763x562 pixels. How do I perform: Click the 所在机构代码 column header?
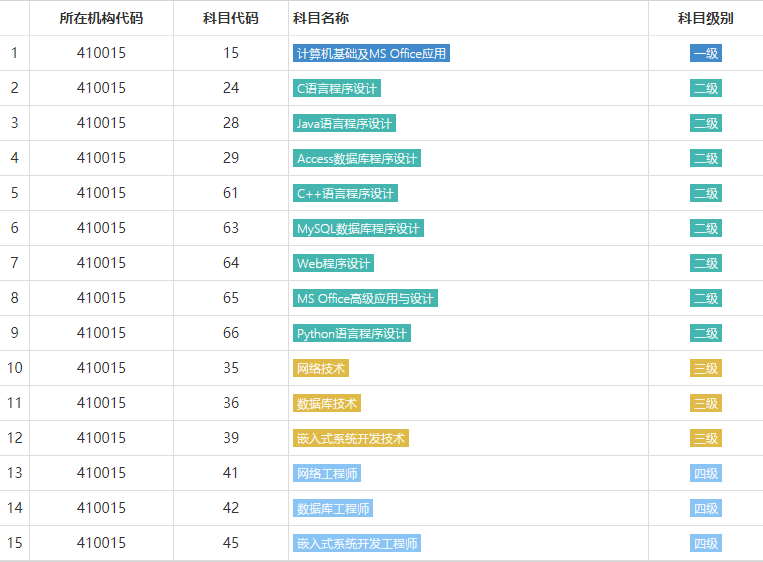101,18
